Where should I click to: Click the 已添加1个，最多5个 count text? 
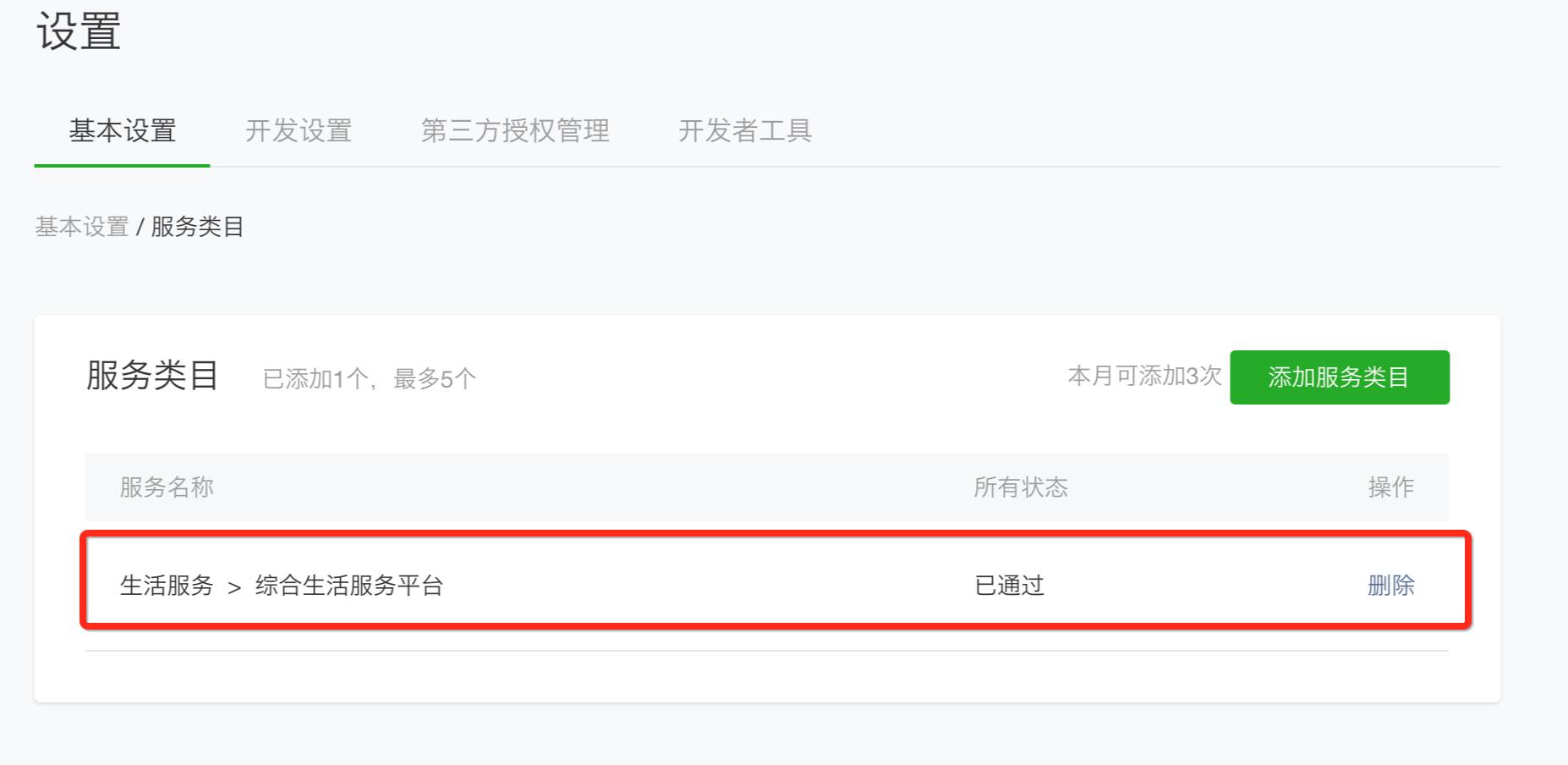pos(370,378)
